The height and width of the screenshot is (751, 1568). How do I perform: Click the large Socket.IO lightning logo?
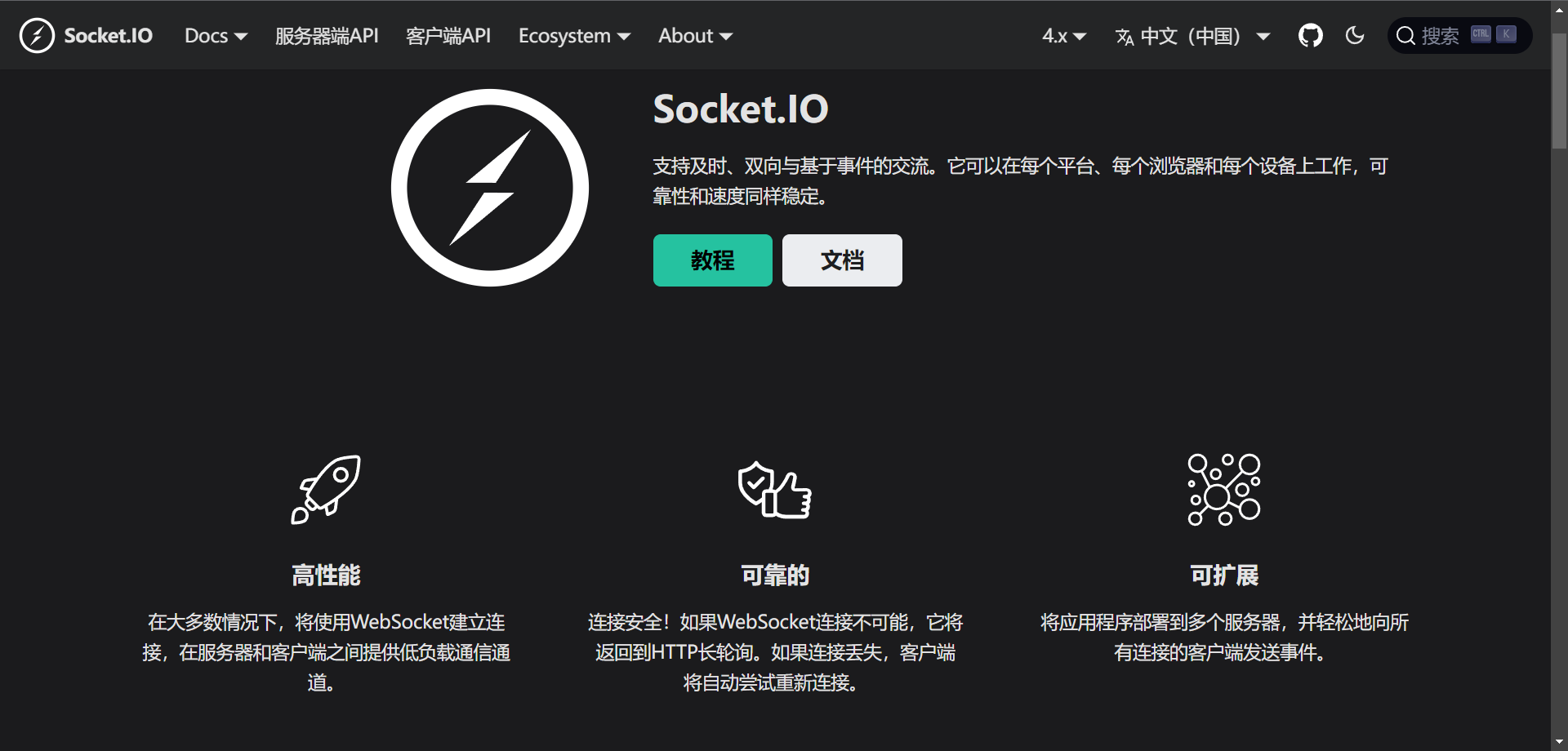point(490,188)
